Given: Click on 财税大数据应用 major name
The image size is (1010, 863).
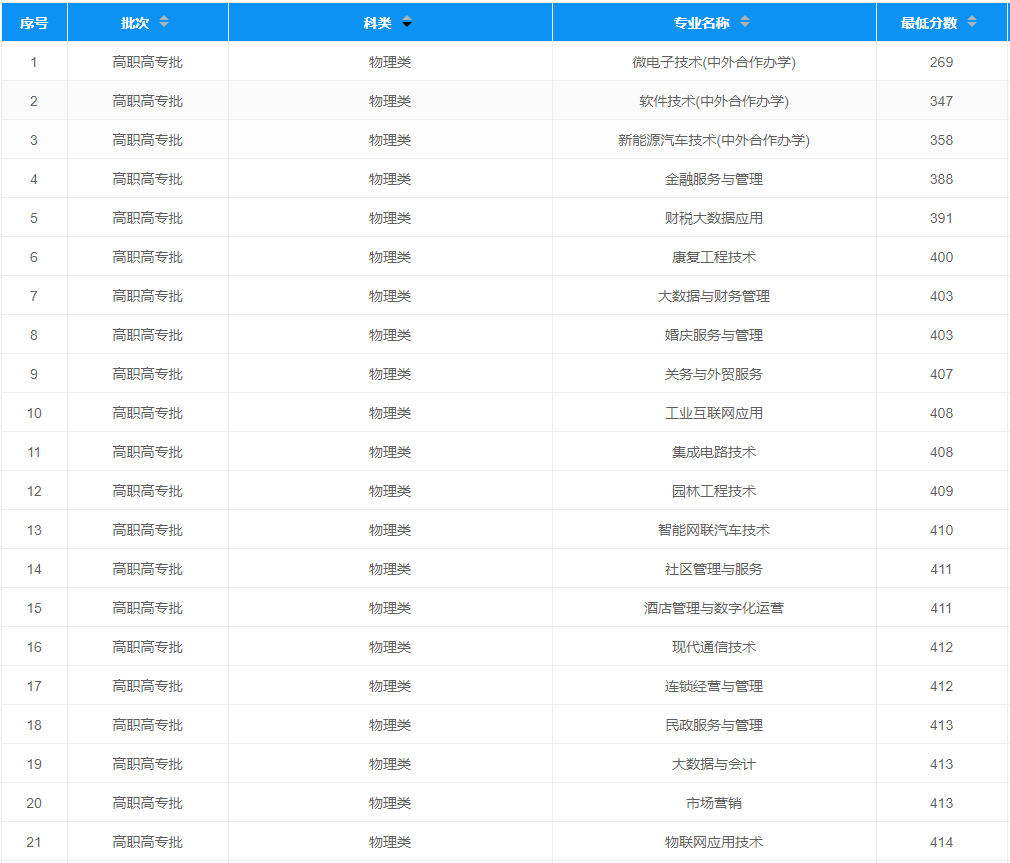Looking at the screenshot, I should 713,218.
